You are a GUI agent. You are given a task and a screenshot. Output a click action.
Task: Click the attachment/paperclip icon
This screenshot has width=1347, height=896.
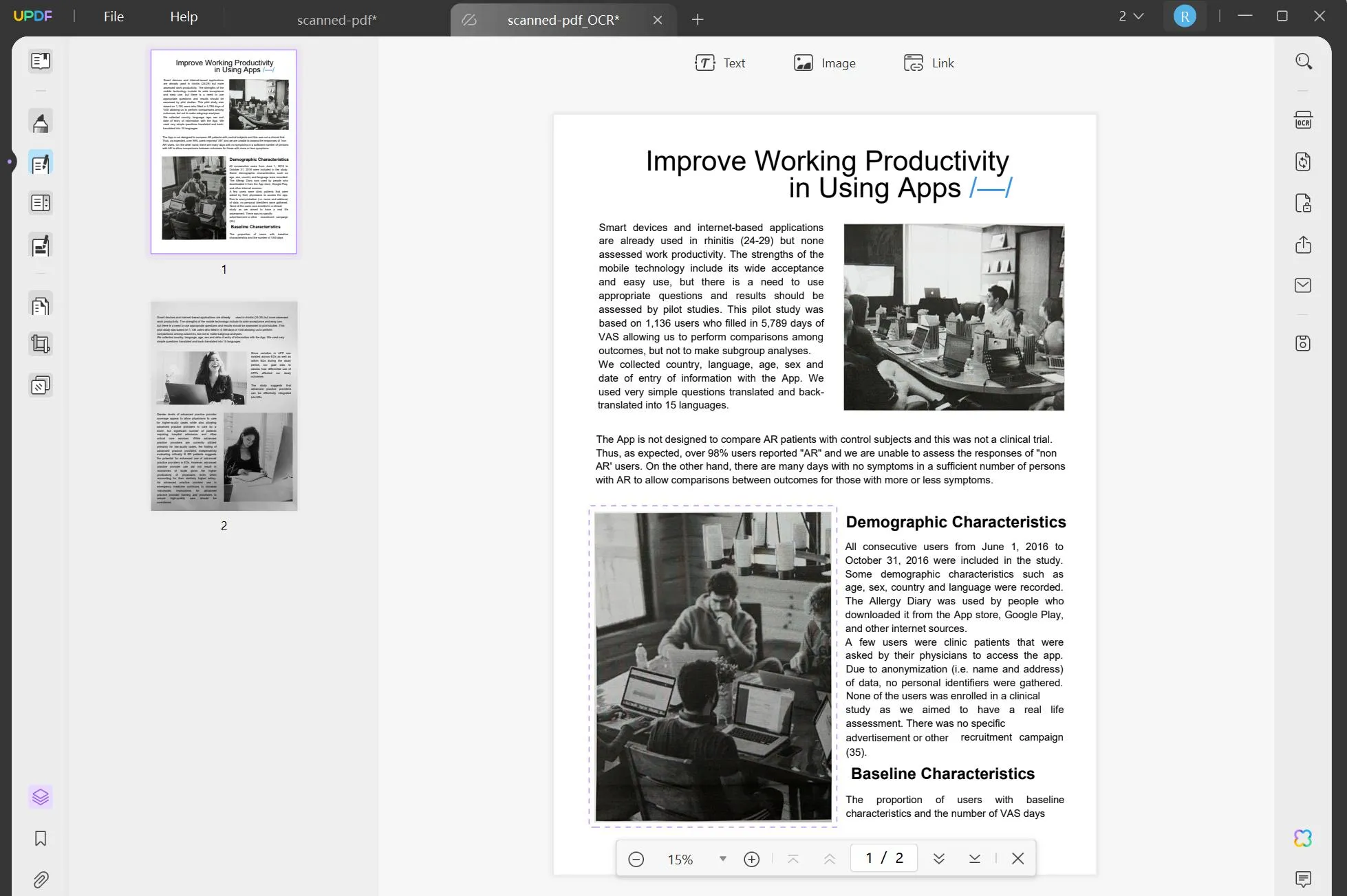[x=41, y=880]
